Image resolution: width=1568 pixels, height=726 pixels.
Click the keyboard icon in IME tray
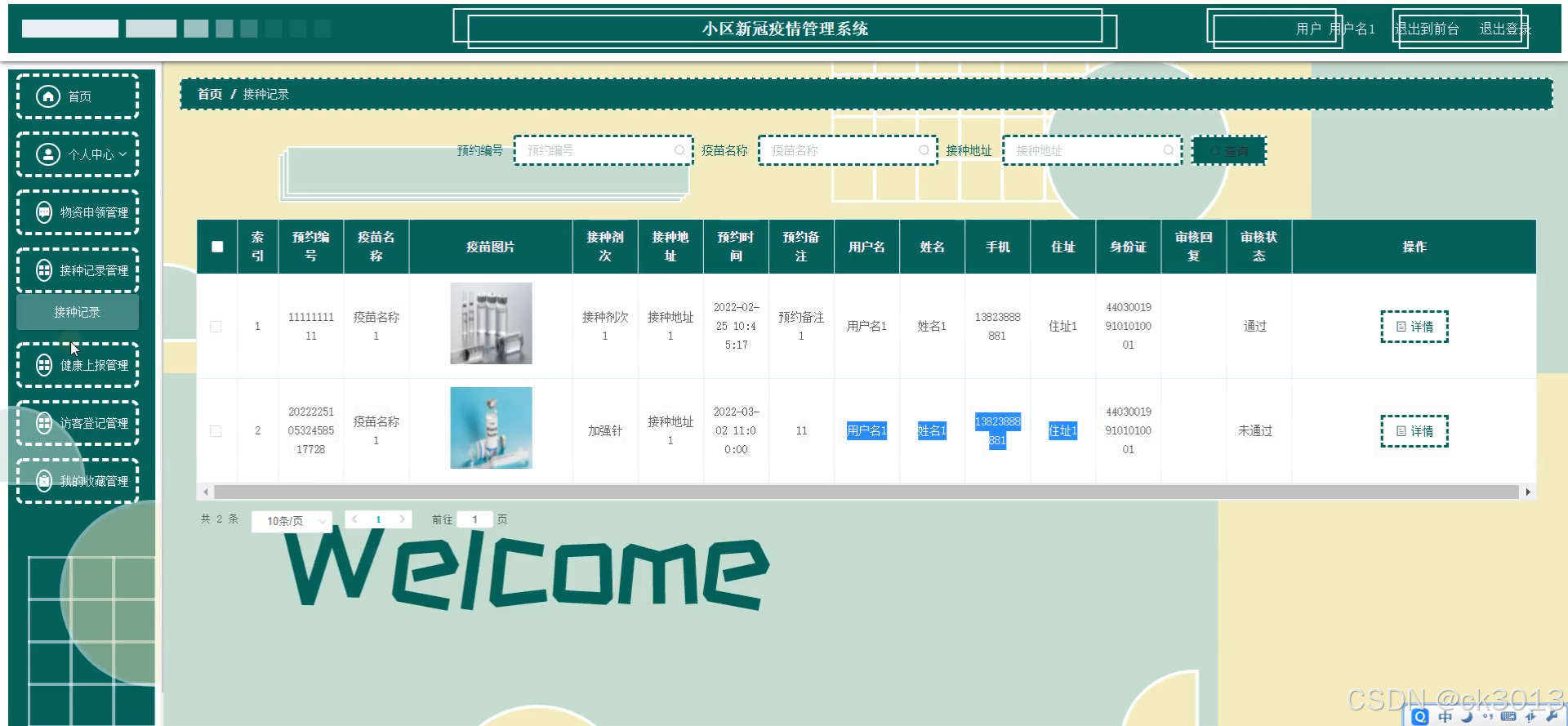(1508, 716)
